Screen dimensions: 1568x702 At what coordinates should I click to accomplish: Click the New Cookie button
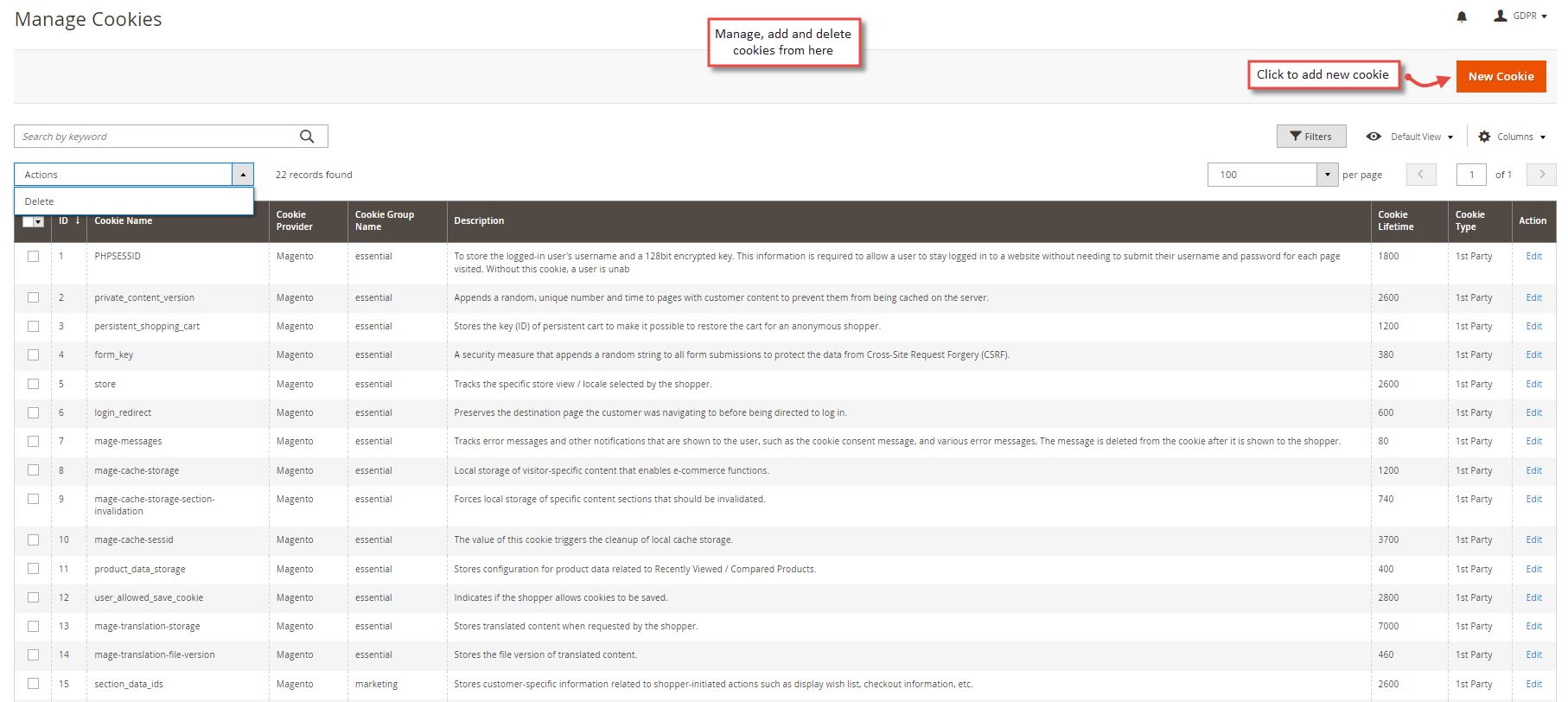tap(1501, 76)
